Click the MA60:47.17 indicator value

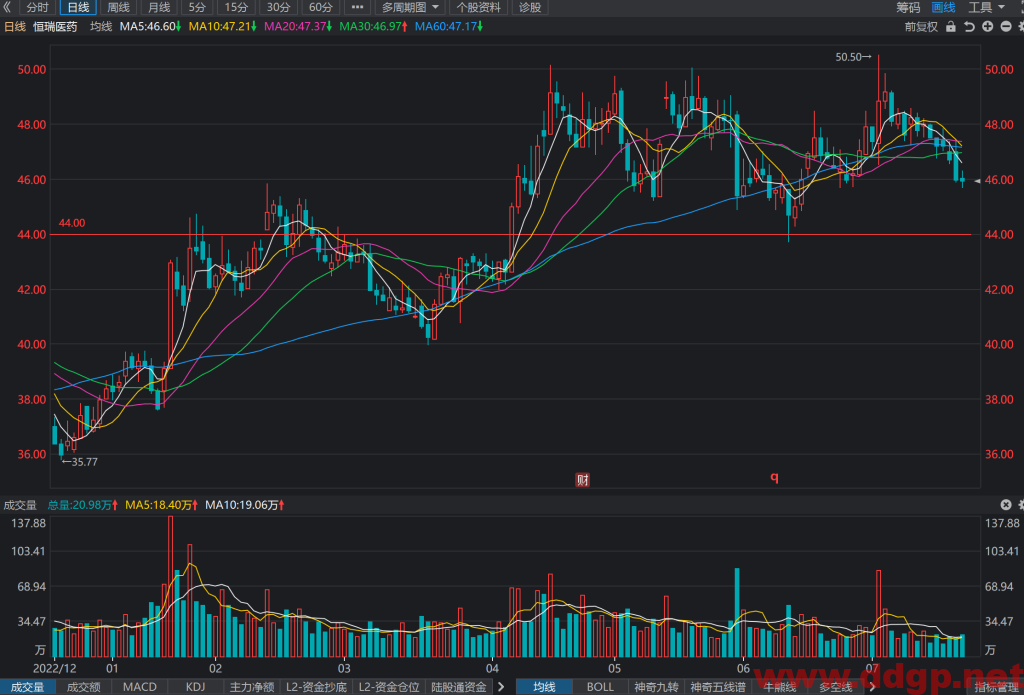tap(449, 27)
